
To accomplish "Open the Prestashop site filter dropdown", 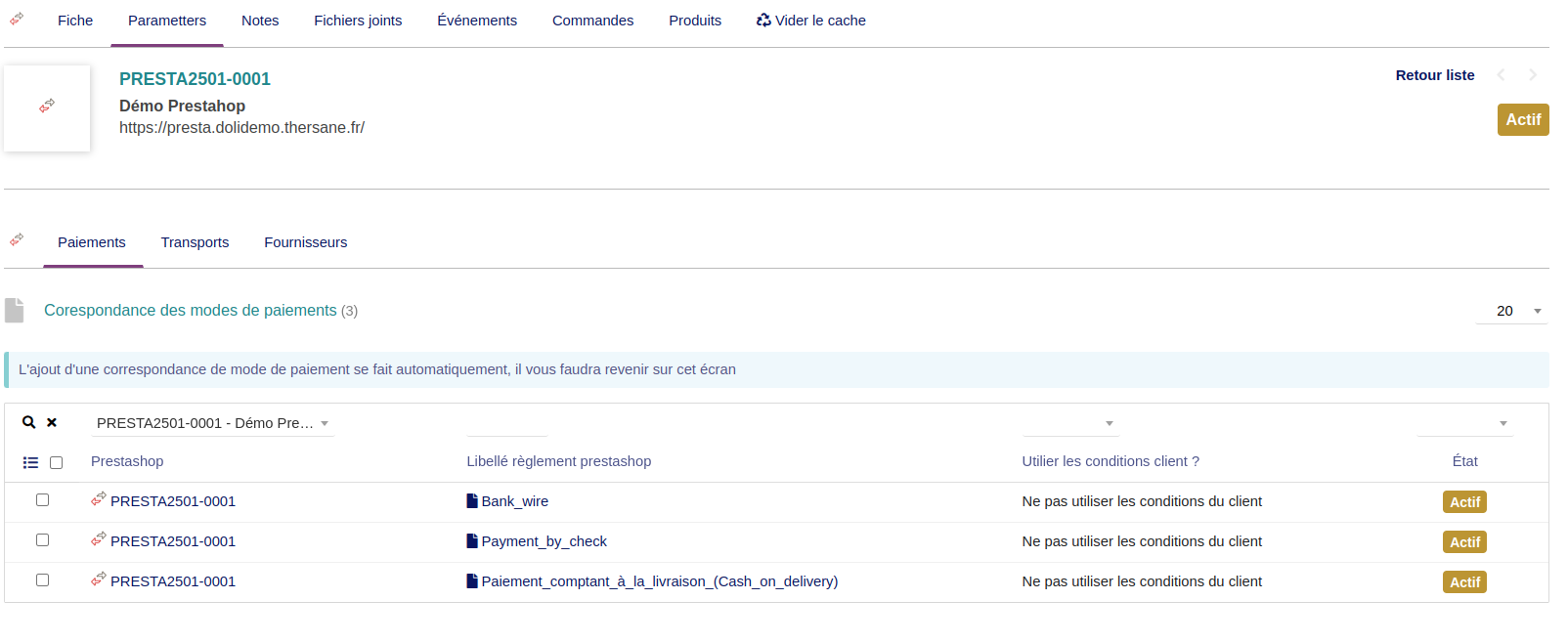I will tap(212, 423).
